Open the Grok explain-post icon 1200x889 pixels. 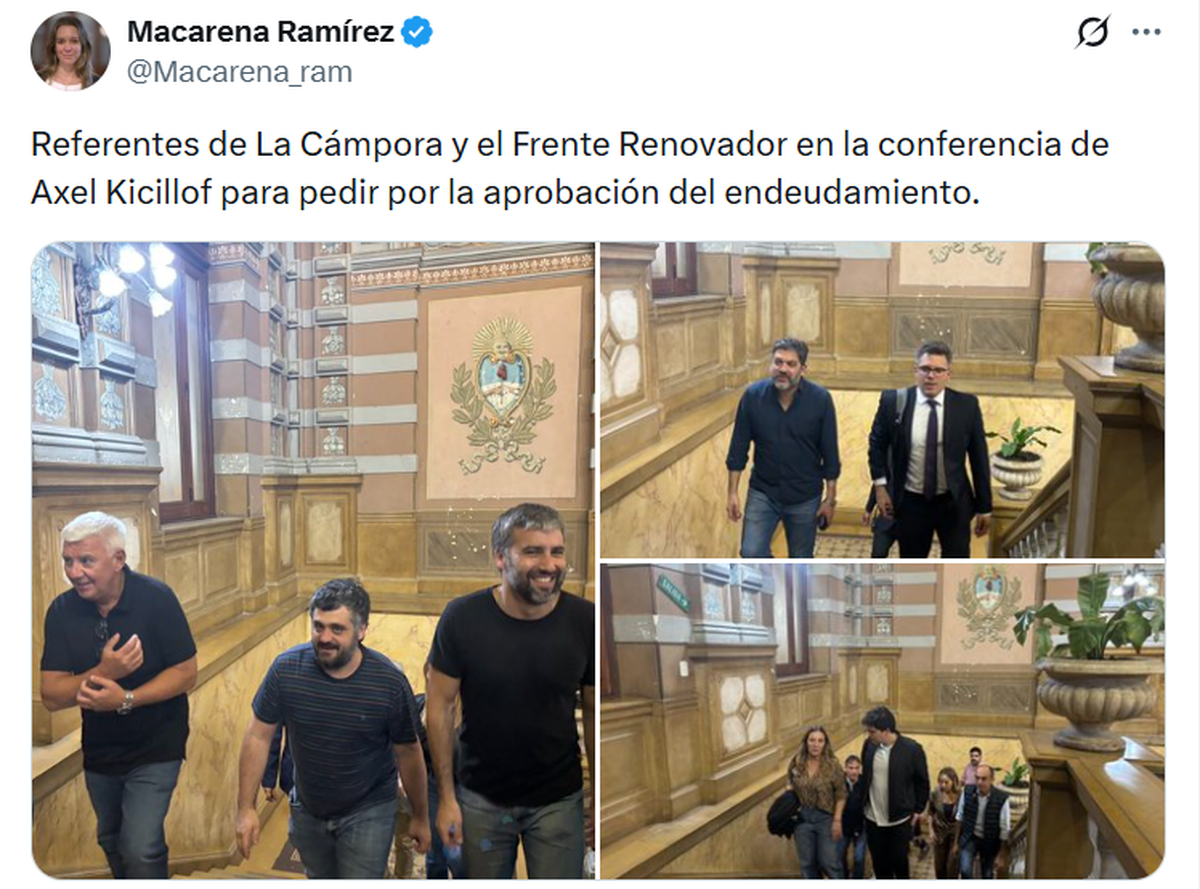pyautogui.click(x=1092, y=33)
